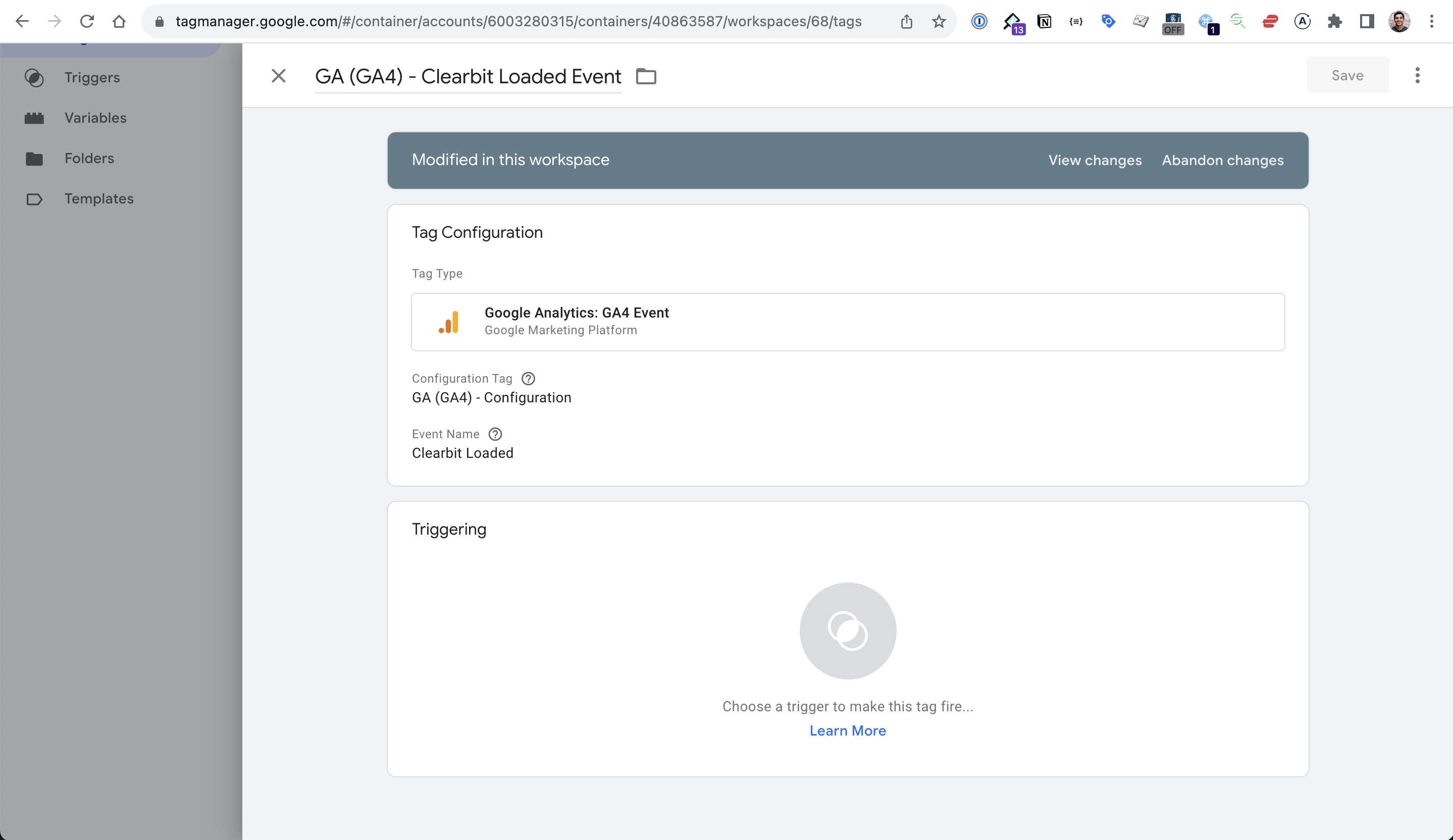Click the Clearbit Loaded event name value
The height and width of the screenshot is (840, 1453).
(x=462, y=453)
